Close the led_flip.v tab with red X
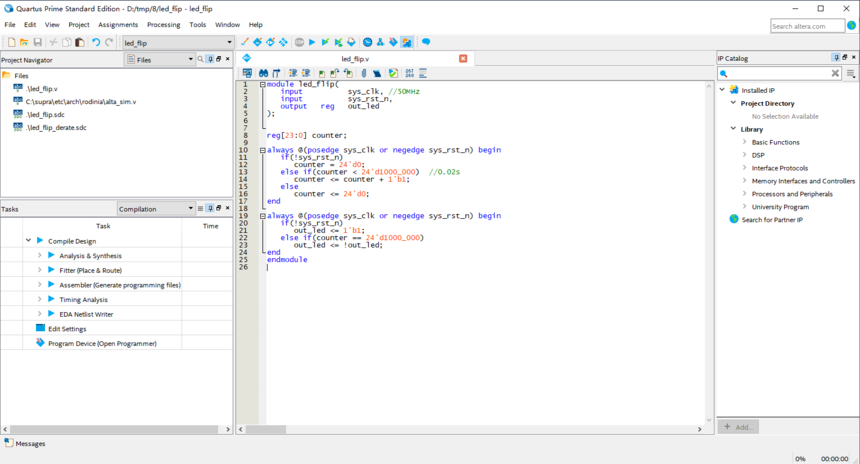Image resolution: width=860 pixels, height=464 pixels. [463, 58]
